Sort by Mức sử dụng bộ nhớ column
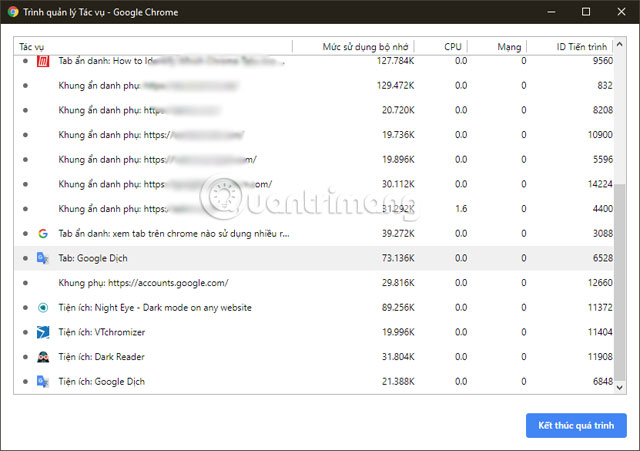 [365, 47]
